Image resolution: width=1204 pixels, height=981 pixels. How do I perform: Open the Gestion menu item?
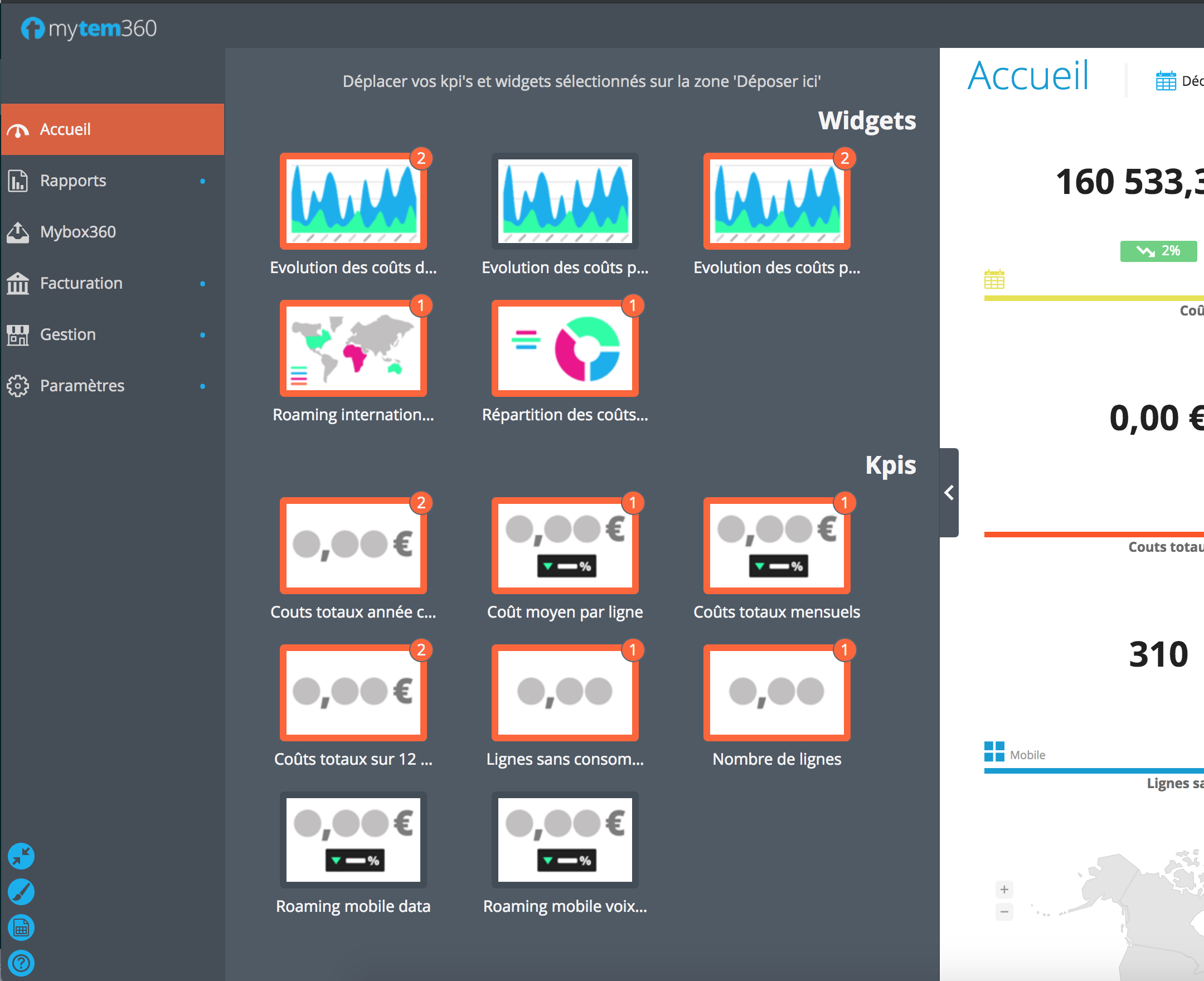pos(68,334)
